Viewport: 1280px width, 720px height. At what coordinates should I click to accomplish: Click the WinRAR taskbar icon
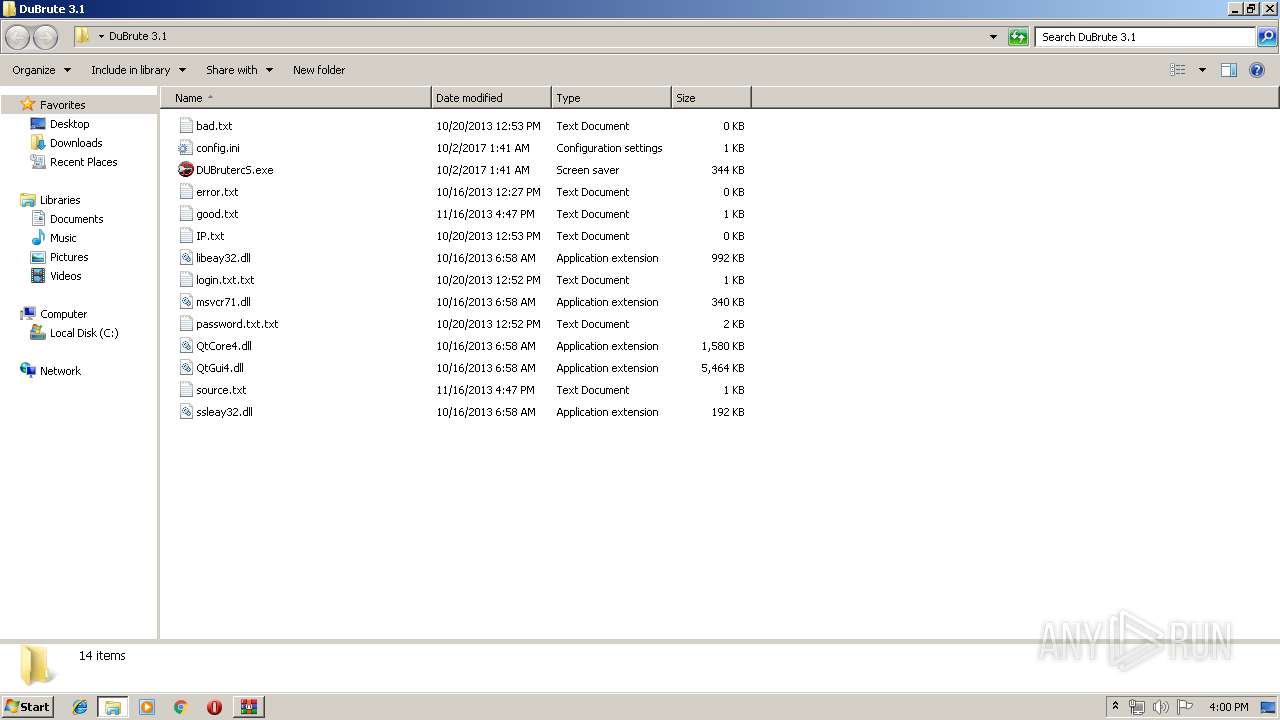point(248,707)
